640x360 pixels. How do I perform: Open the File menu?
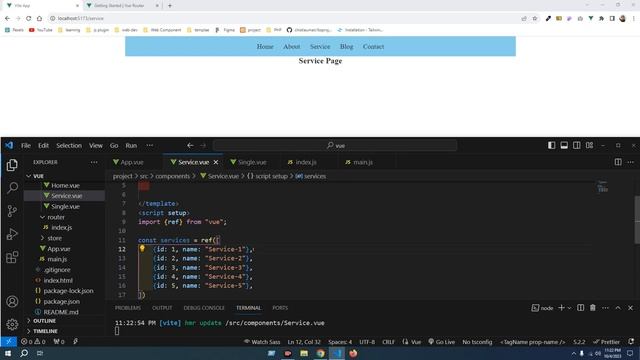pos(26,145)
